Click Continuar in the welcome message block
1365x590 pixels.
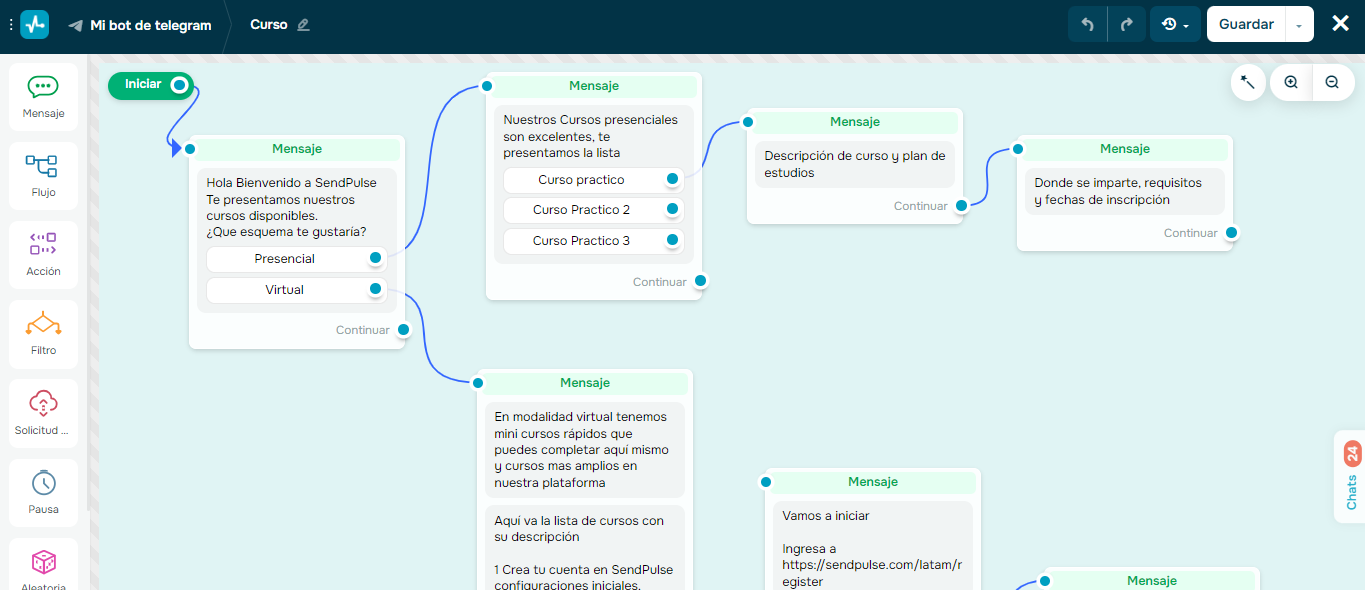363,330
